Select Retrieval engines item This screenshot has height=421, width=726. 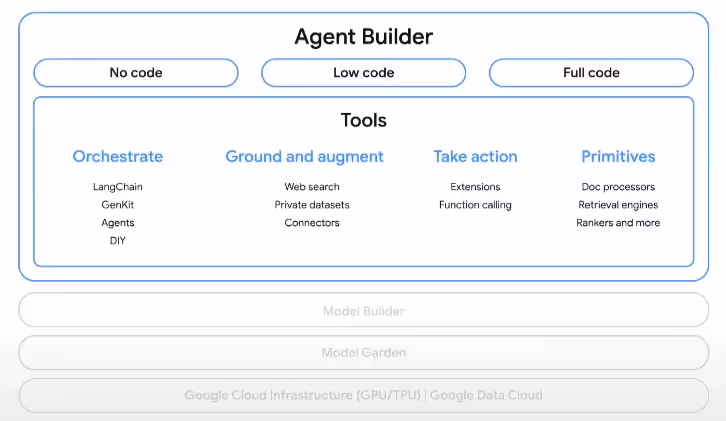coord(618,205)
